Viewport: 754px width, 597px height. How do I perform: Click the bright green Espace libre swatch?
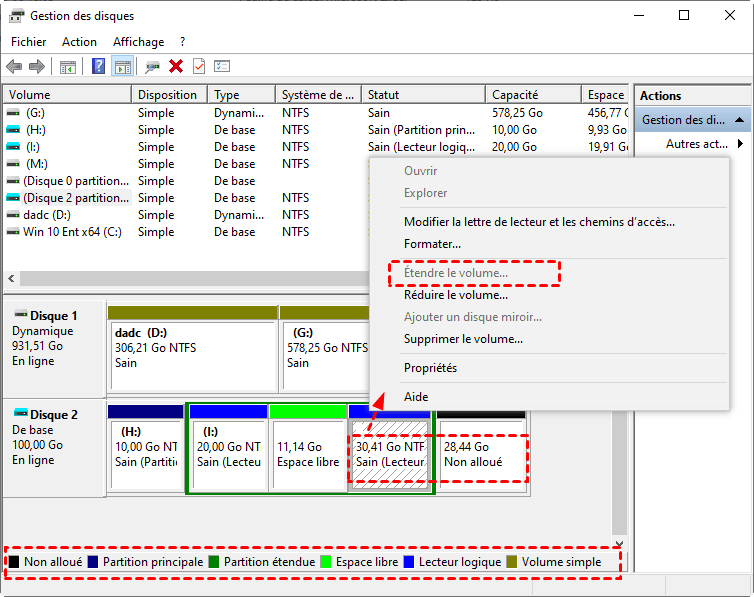coord(326,562)
